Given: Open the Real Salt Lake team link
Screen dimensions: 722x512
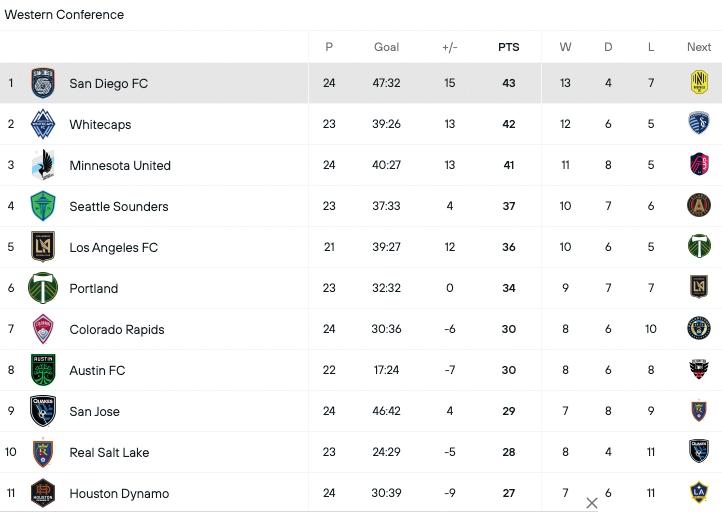Looking at the screenshot, I should [109, 452].
